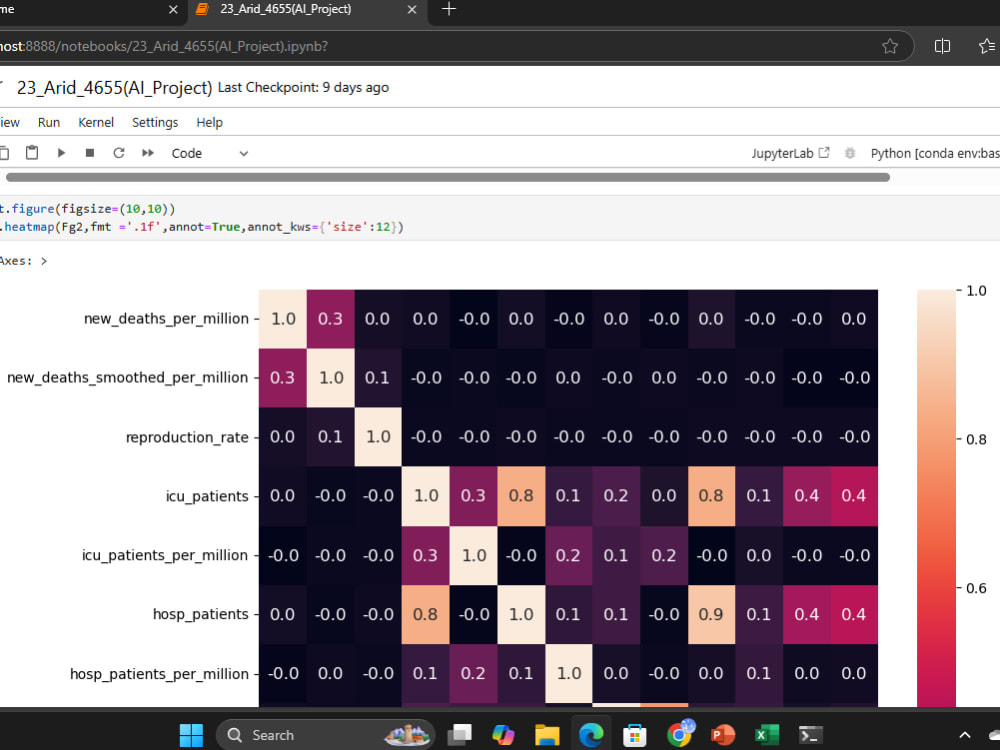Open Excel from taskbar
Viewport: 1000px width, 750px height.
[x=767, y=735]
